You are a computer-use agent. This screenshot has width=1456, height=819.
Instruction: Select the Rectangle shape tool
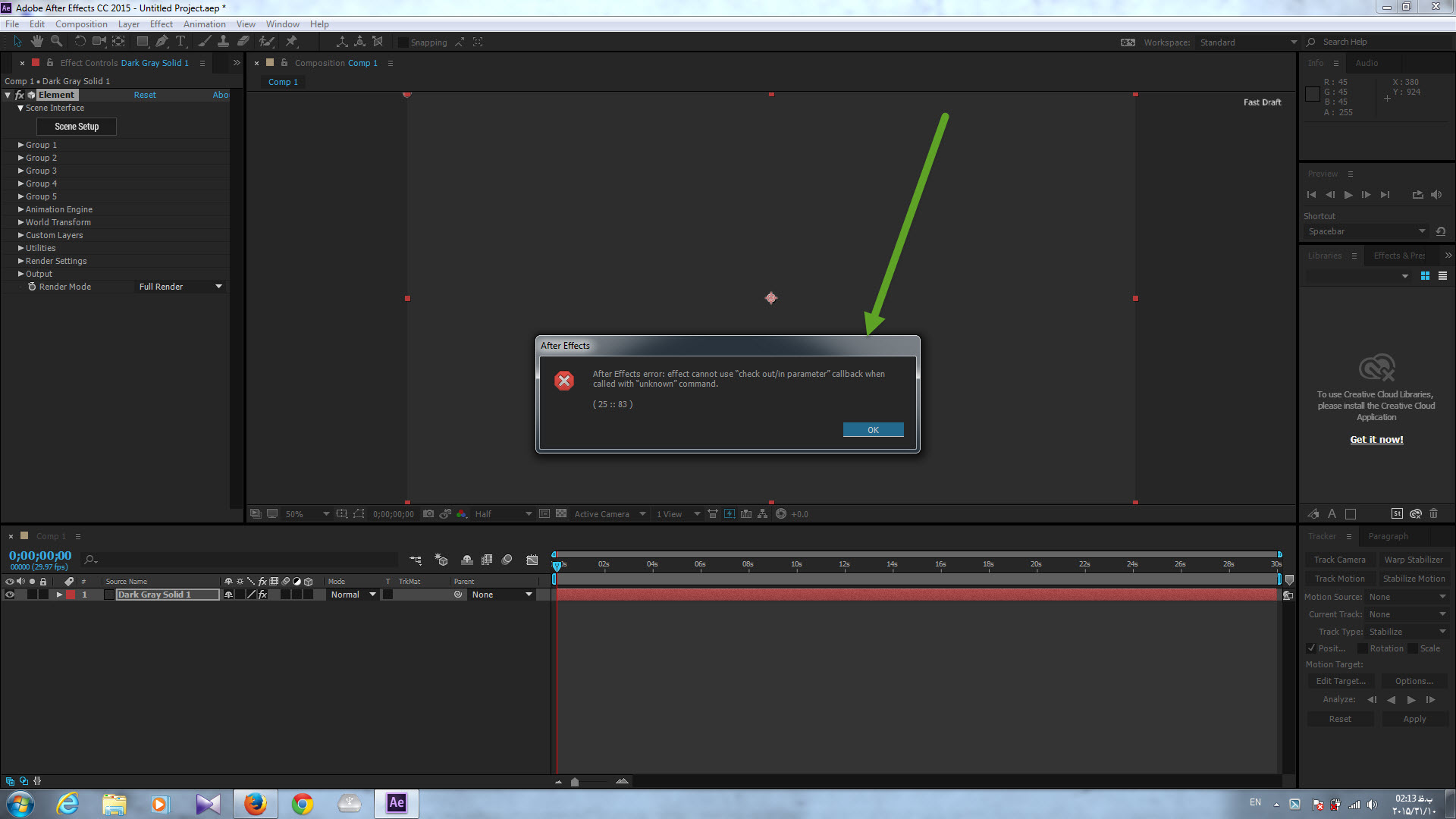[x=143, y=42]
